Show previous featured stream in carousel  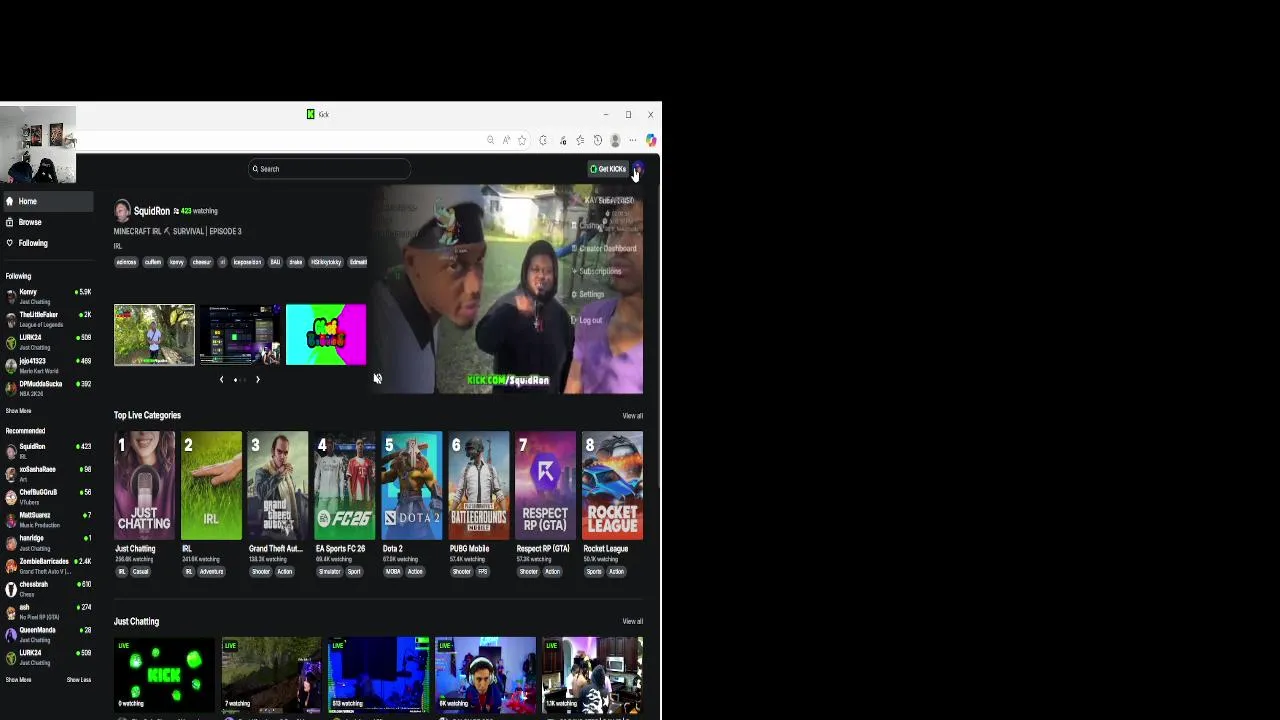point(222,380)
